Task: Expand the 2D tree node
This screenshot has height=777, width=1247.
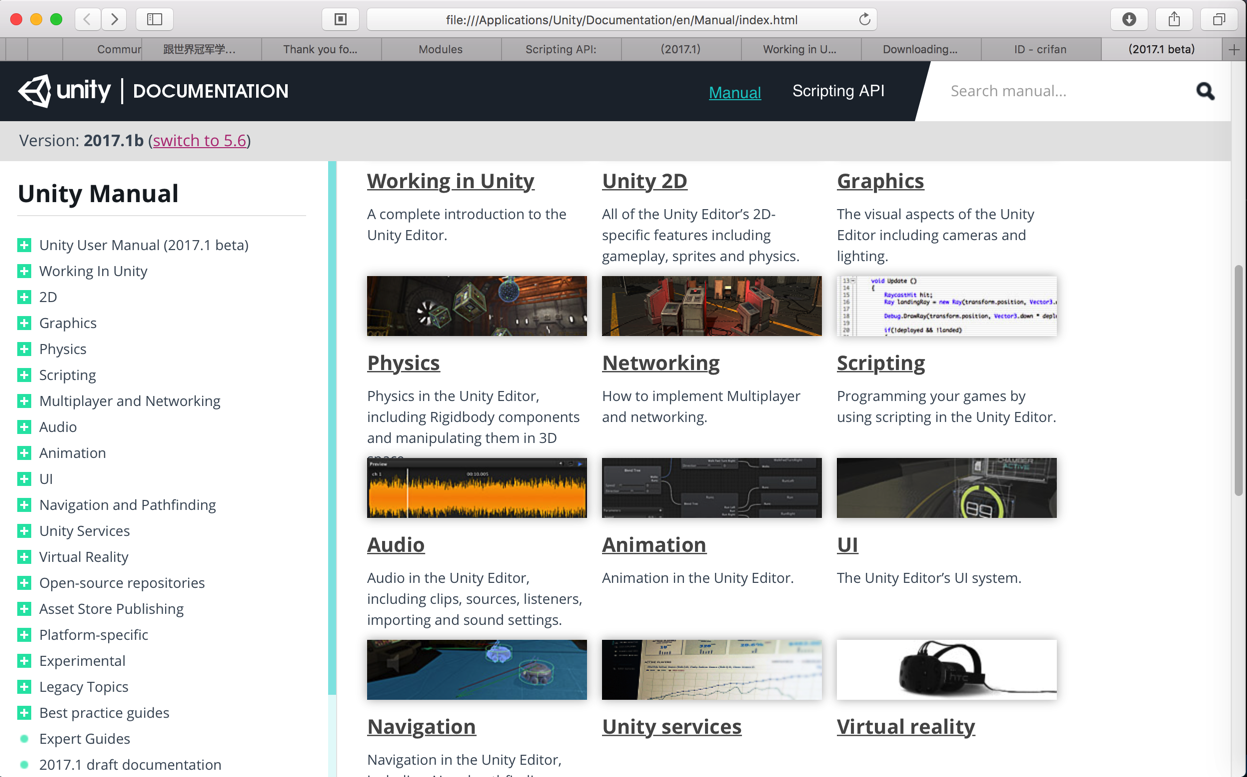Action: click(24, 297)
